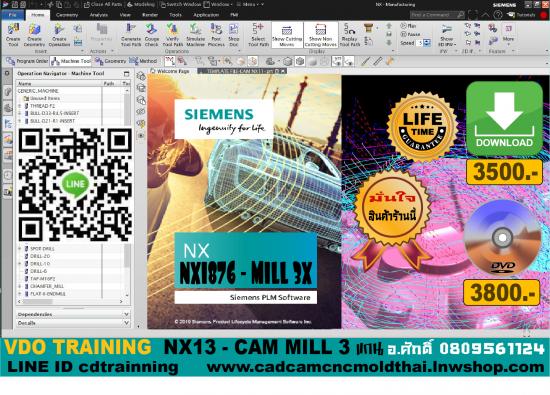Run Generate Tool Path

pyautogui.click(x=131, y=35)
